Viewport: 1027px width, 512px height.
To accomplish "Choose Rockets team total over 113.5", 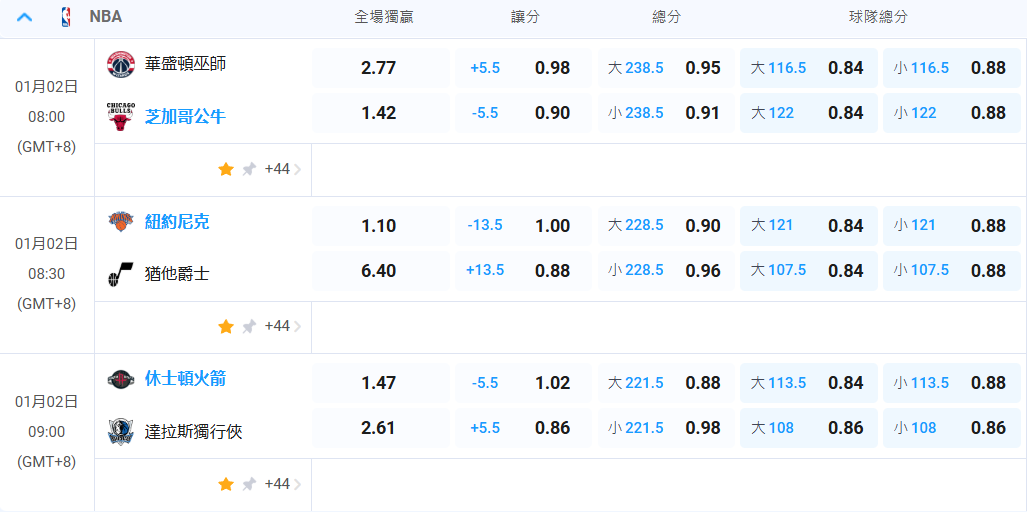I will [809, 383].
